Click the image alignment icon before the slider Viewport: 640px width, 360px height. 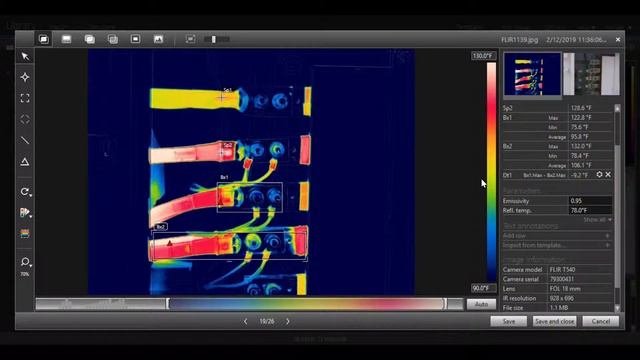coord(190,39)
